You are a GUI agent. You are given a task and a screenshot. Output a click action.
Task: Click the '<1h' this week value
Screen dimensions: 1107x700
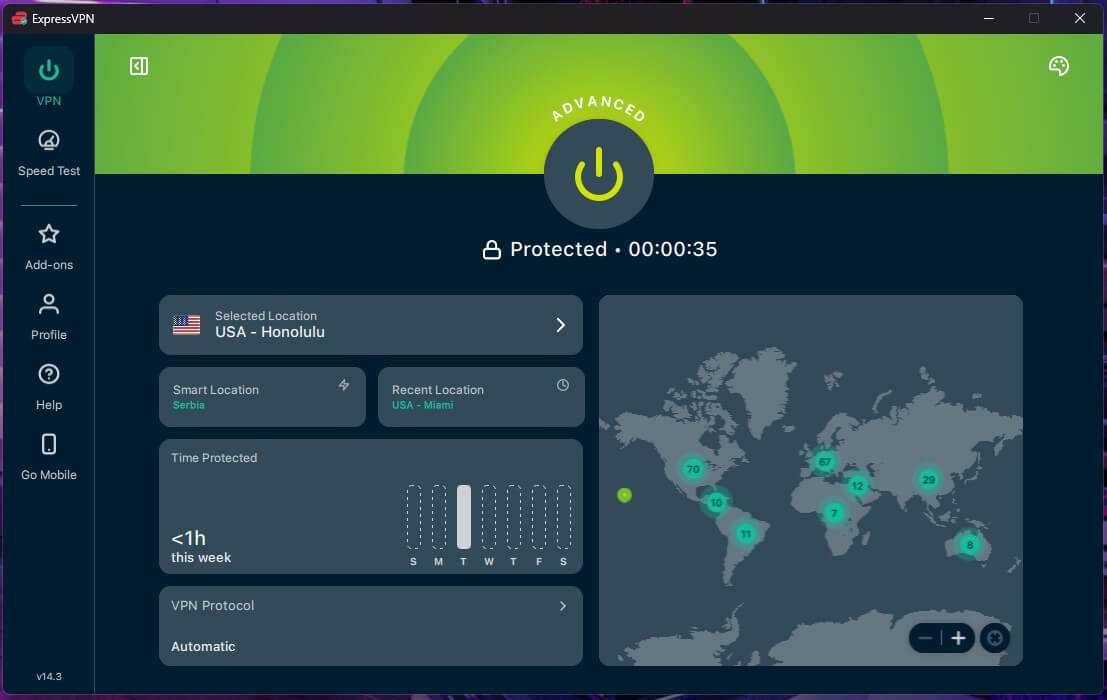click(189, 538)
